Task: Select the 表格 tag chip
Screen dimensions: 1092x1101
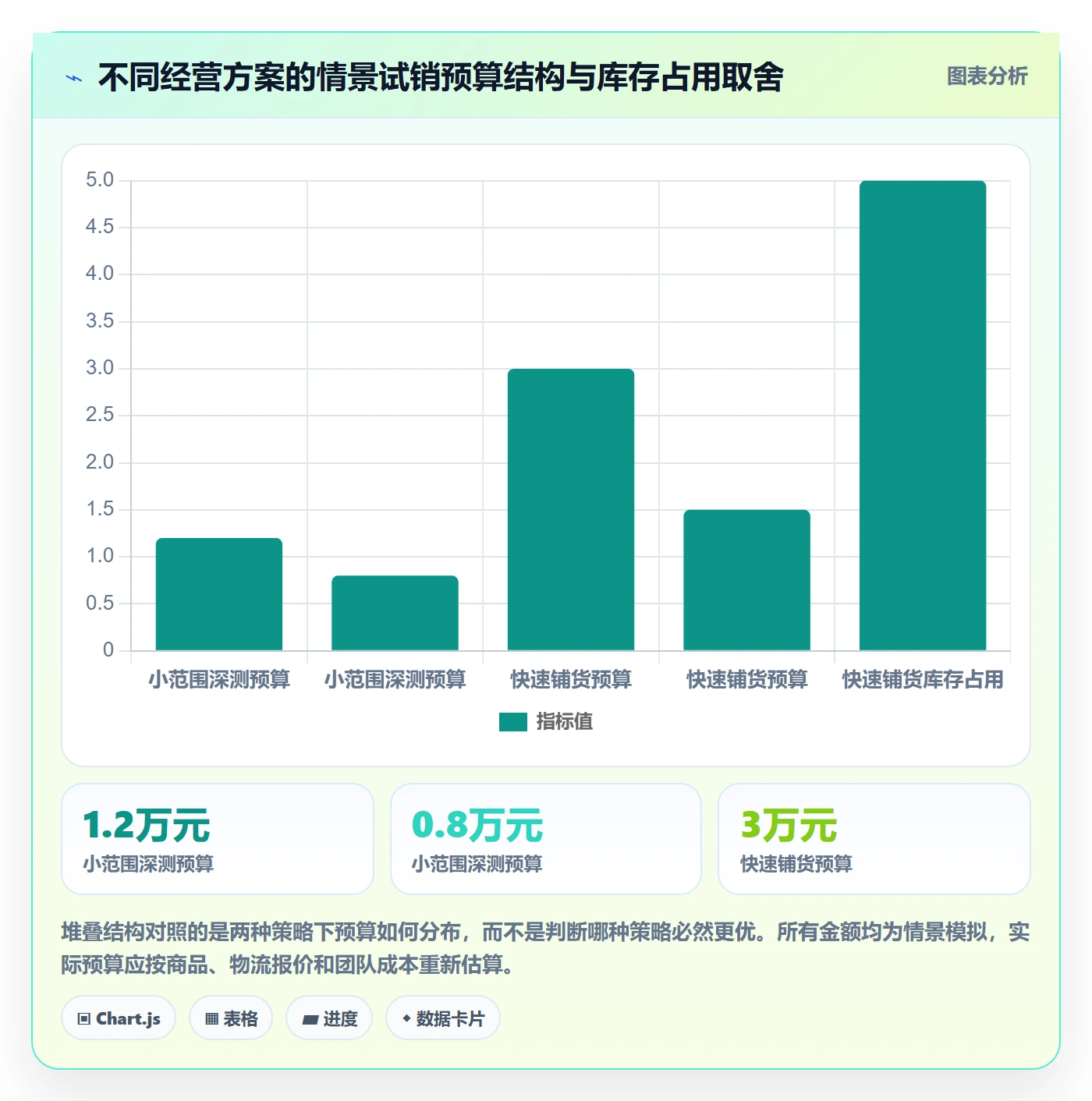Action: point(231,1018)
